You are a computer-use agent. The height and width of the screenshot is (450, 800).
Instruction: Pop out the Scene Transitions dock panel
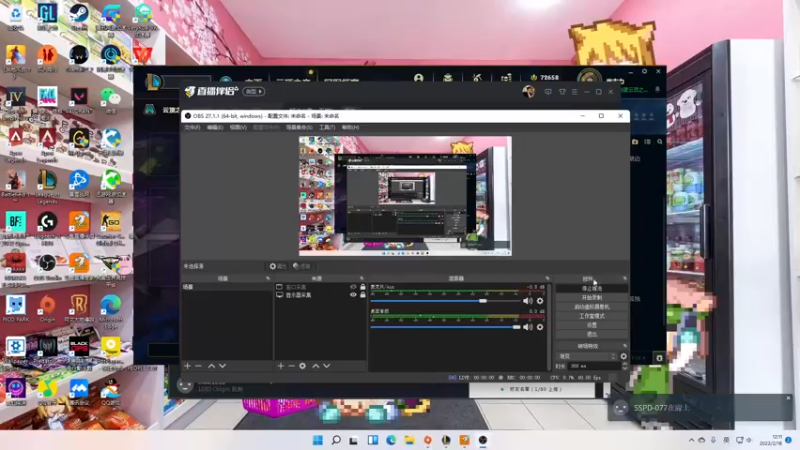click(x=625, y=346)
